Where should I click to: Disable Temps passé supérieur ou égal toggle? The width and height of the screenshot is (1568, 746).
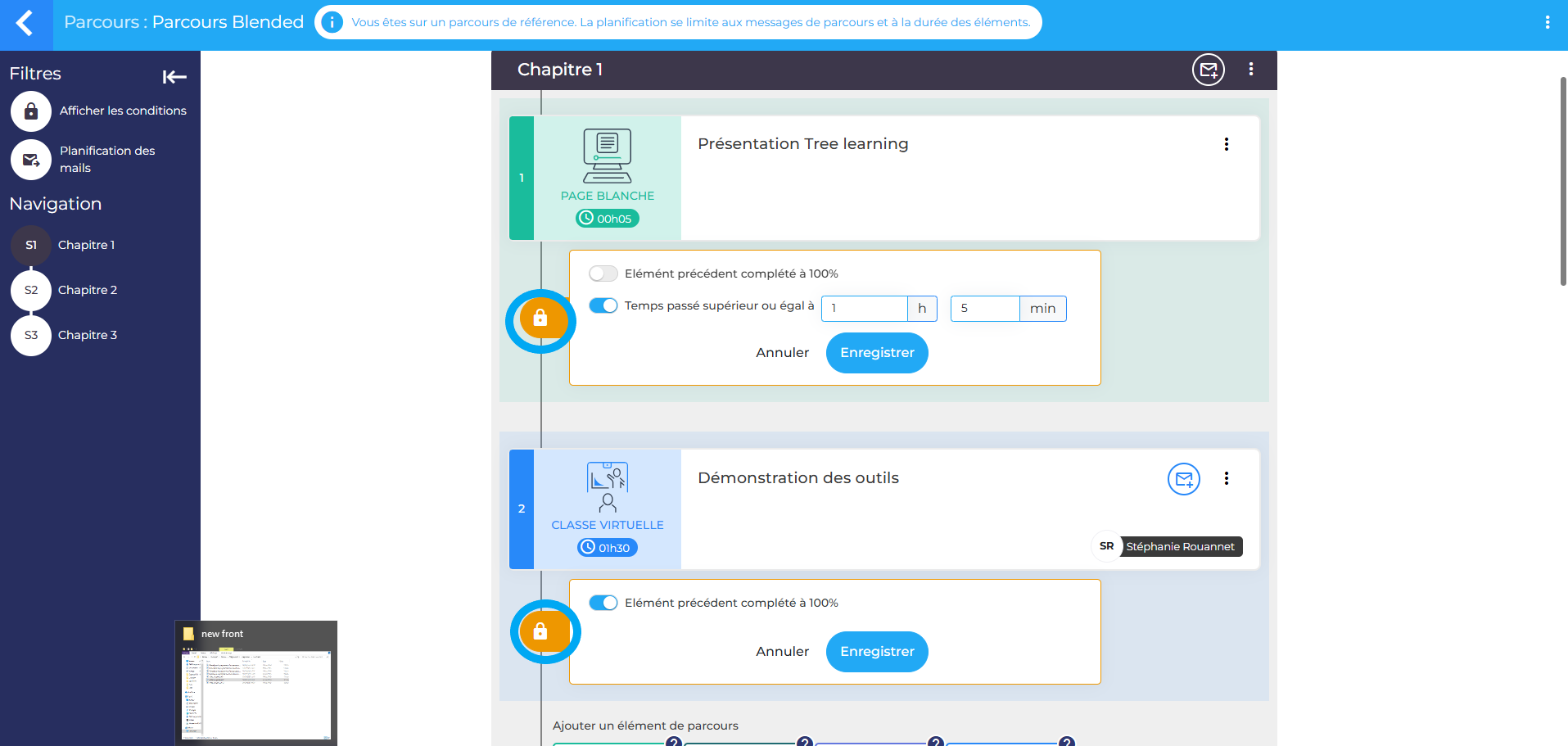click(x=603, y=305)
